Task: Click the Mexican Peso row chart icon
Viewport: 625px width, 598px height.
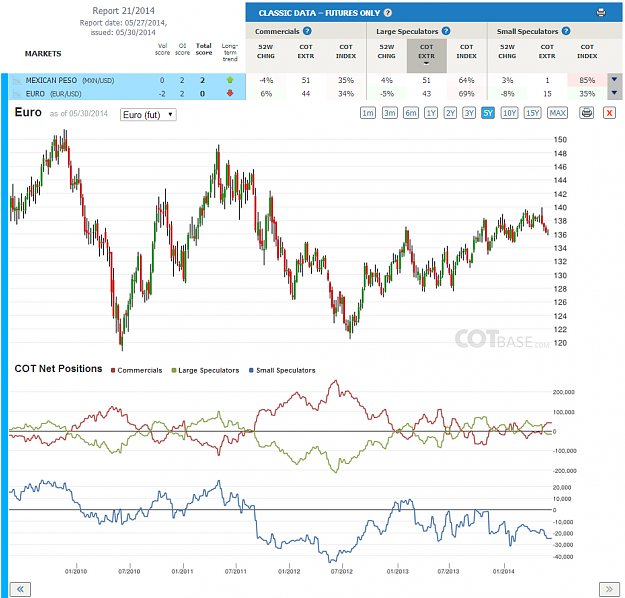Action: click(x=17, y=81)
